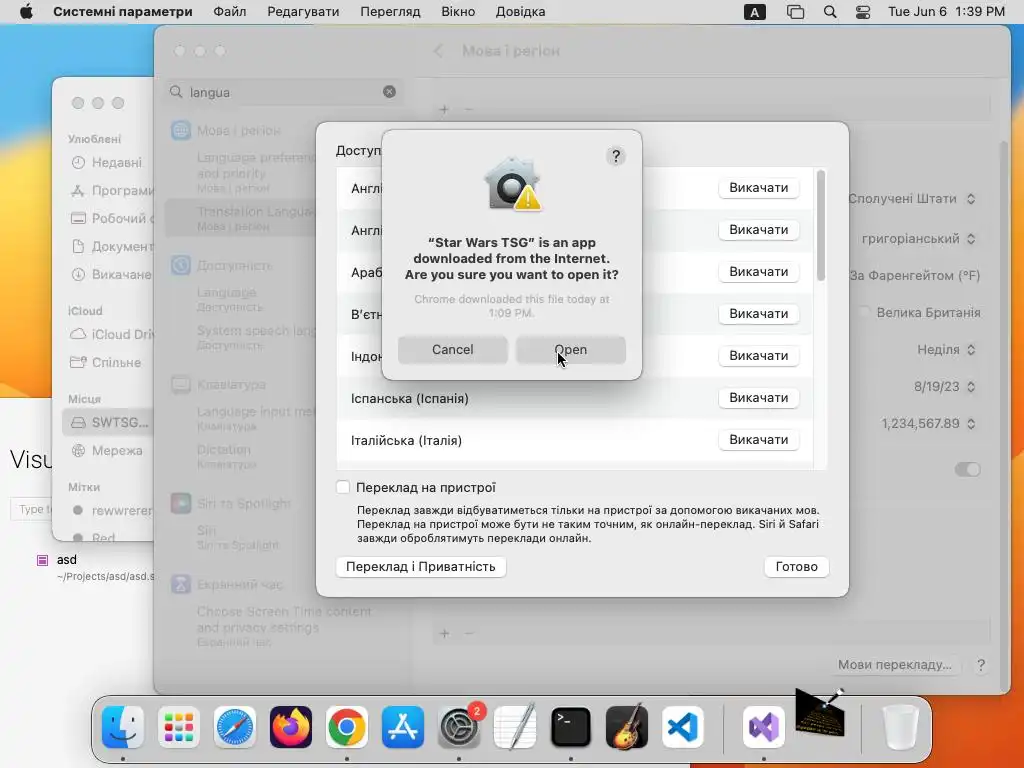Focus the langua search field
Viewport: 1024px width, 768px height.
tap(282, 92)
